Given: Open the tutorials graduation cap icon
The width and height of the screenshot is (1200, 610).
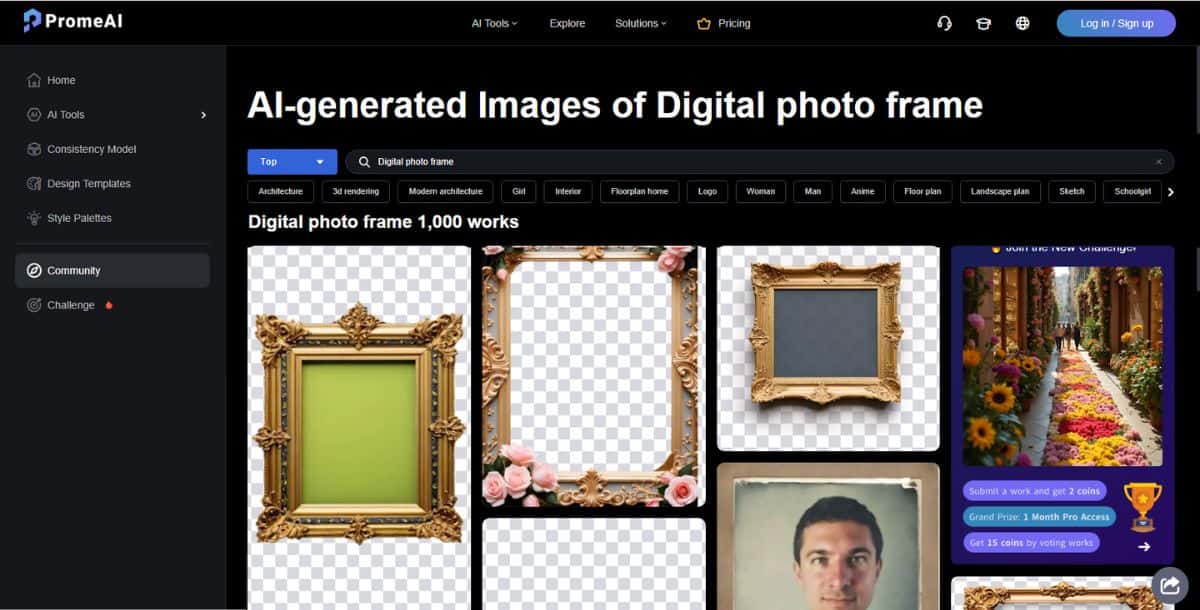Looking at the screenshot, I should [x=983, y=23].
